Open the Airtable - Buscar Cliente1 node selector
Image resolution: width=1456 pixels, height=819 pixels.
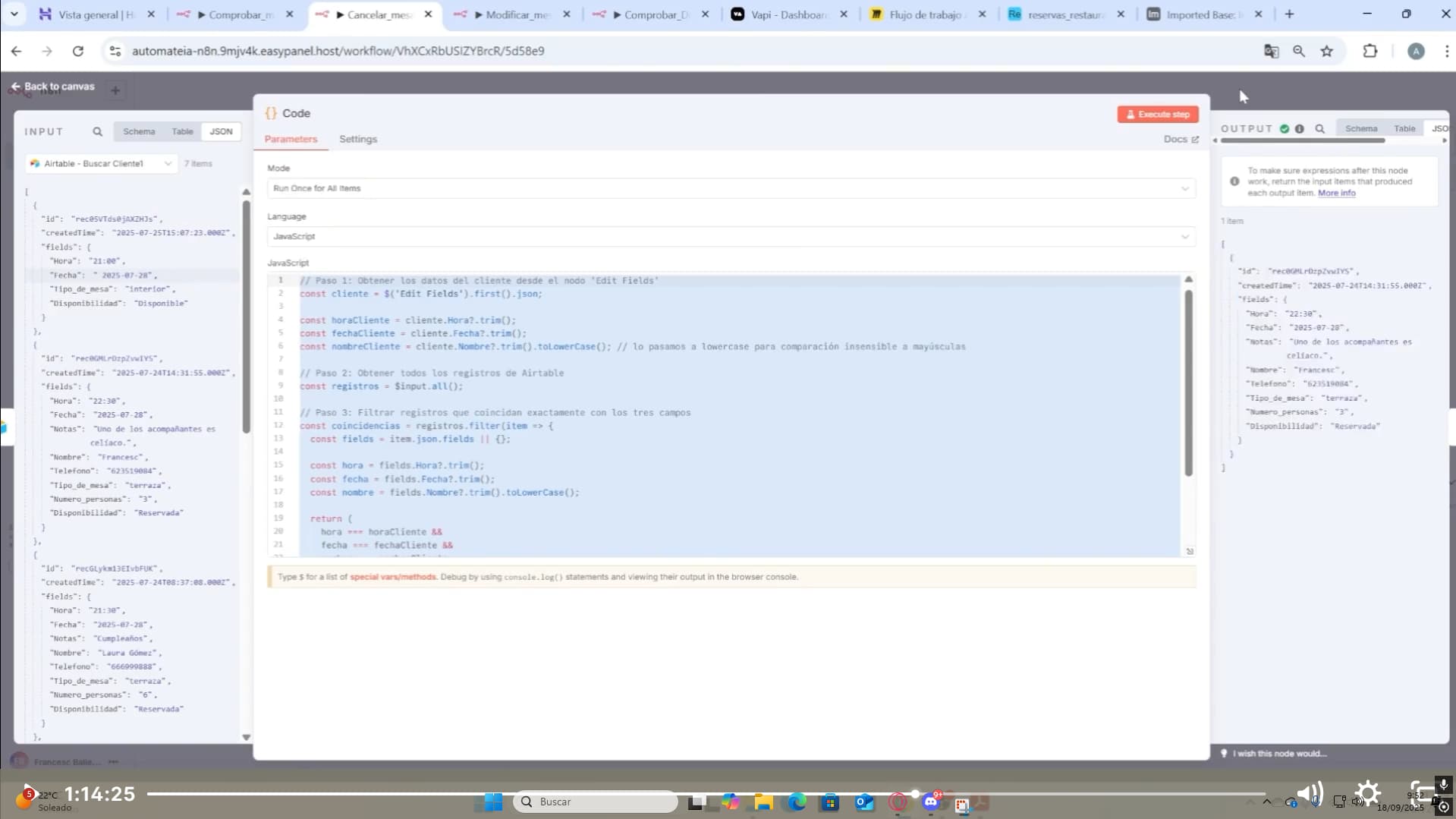(101, 163)
